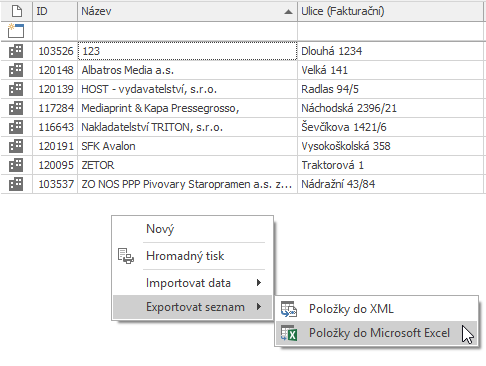Select 'Mediaprint & Kapa Pressegrosso,' cell

187,108
